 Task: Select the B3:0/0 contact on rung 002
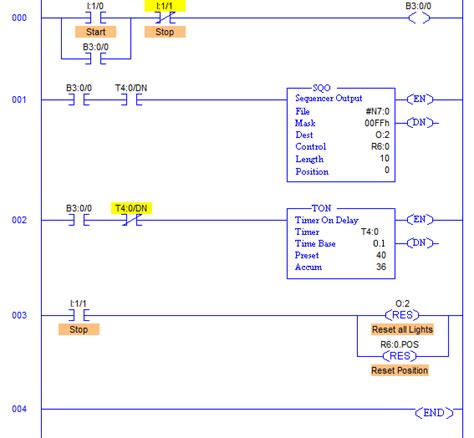[79, 220]
